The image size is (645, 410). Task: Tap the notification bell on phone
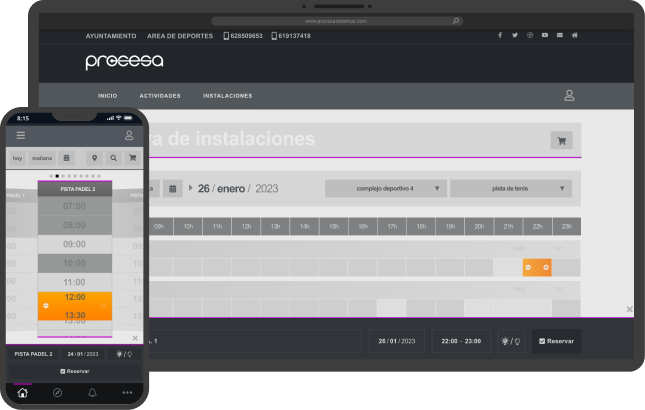coord(92,393)
